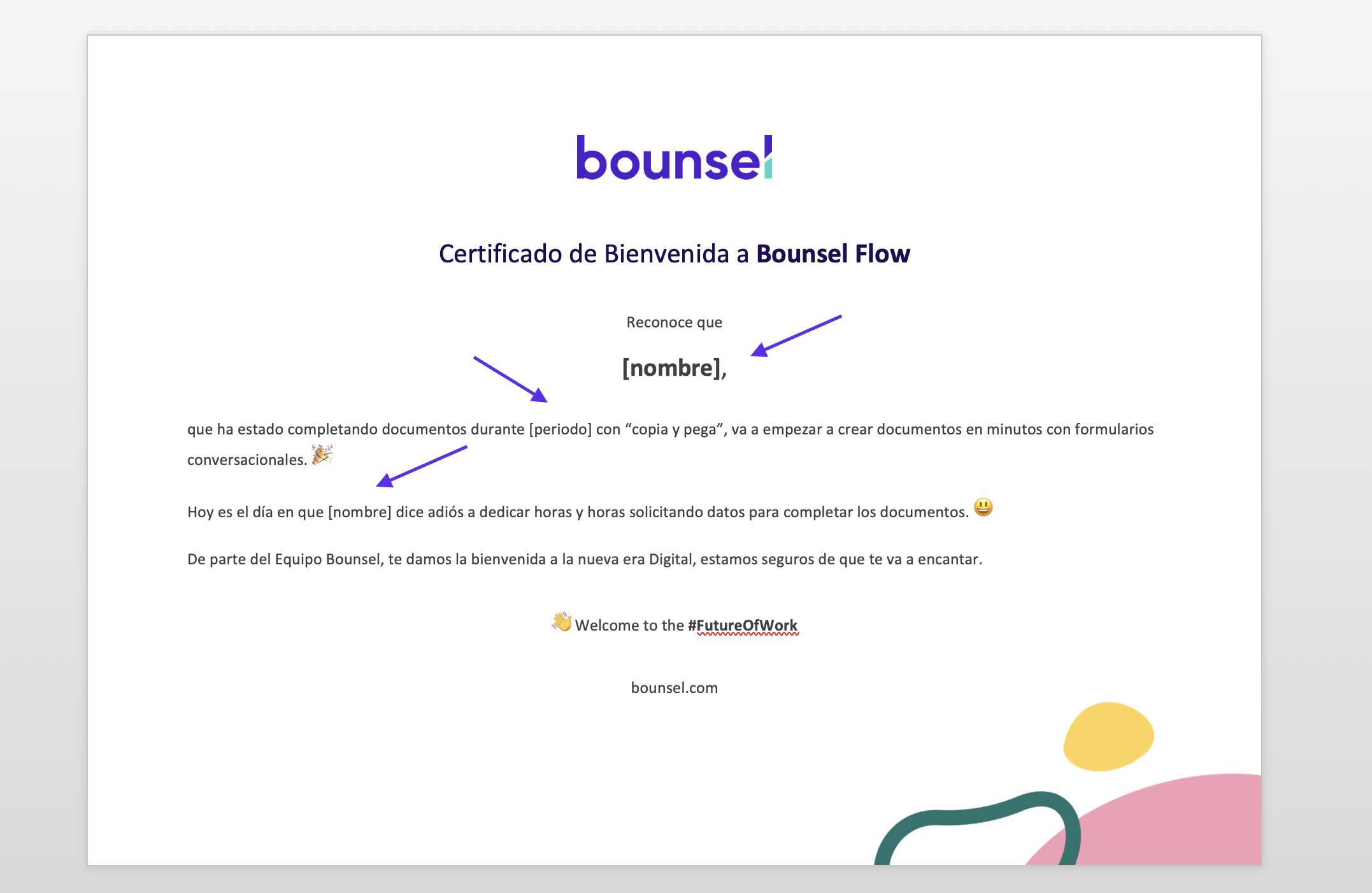Click the party popper emoji
The image size is (1372, 893).
coord(322,455)
